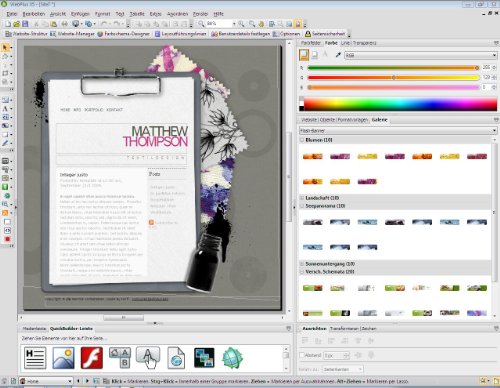The width and height of the screenshot is (500, 388).
Task: Click the Website-Manager button
Action: [72, 34]
